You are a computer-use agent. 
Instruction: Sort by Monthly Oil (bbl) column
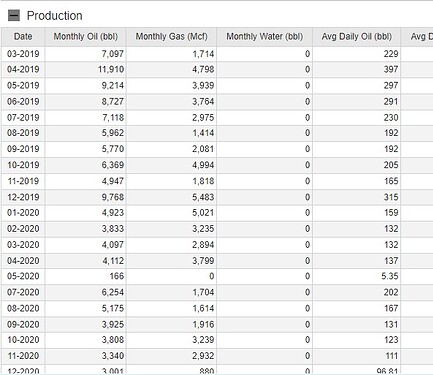[x=86, y=36]
